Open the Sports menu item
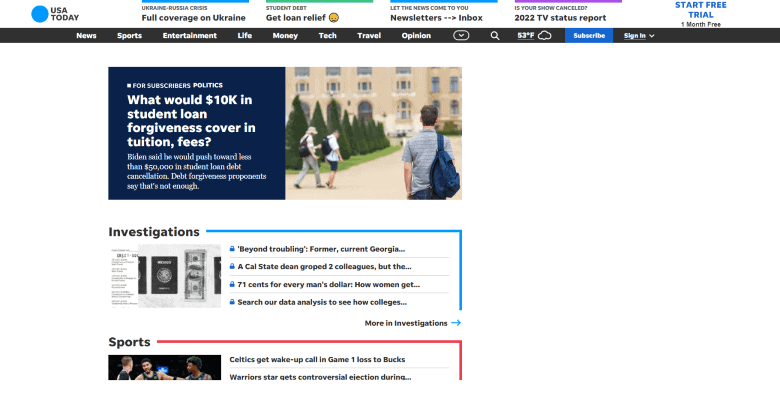The width and height of the screenshot is (780, 396). pyautogui.click(x=129, y=36)
